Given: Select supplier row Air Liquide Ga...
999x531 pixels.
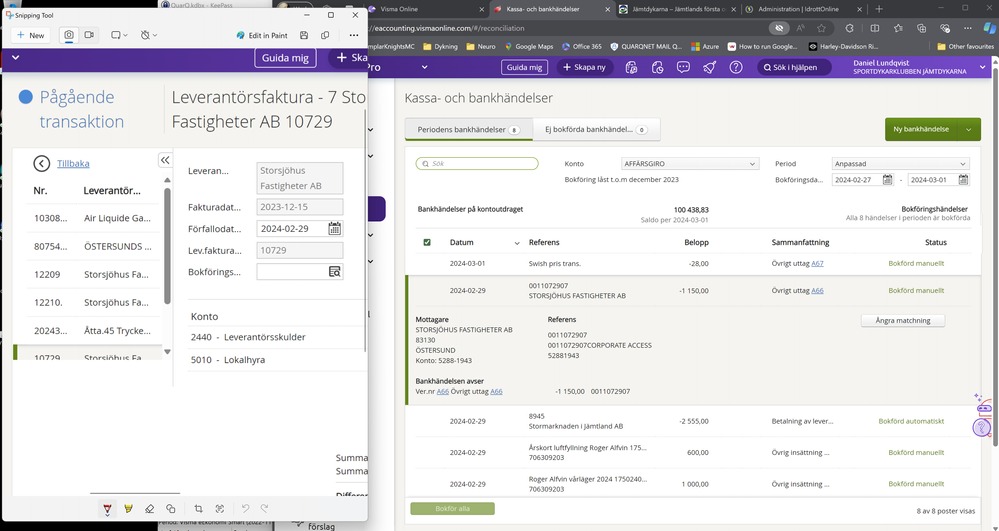Looking at the screenshot, I should [x=93, y=218].
